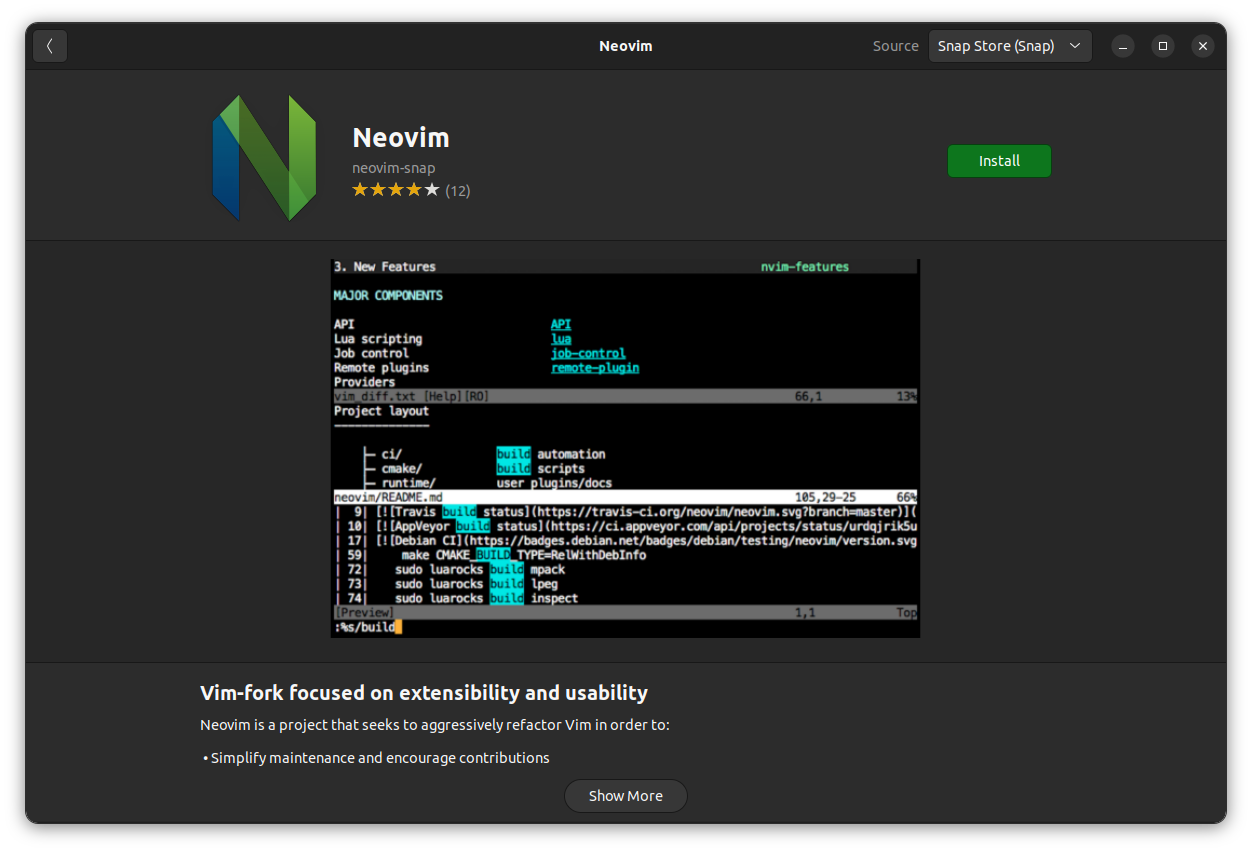1252x852 pixels.
Task: Click the fifth unfilled rating star
Action: pyautogui.click(x=432, y=189)
